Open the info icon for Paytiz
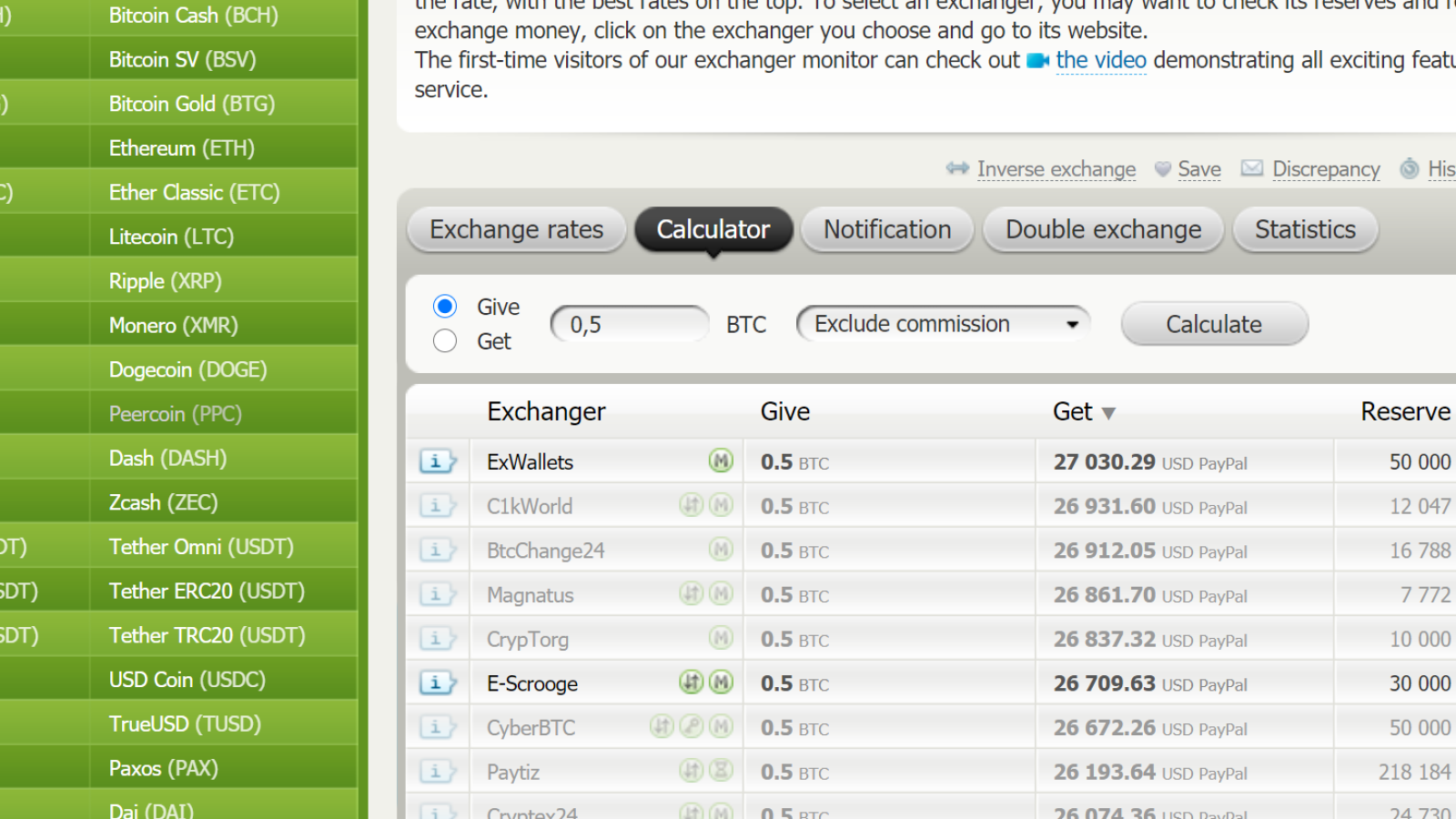 [x=438, y=772]
